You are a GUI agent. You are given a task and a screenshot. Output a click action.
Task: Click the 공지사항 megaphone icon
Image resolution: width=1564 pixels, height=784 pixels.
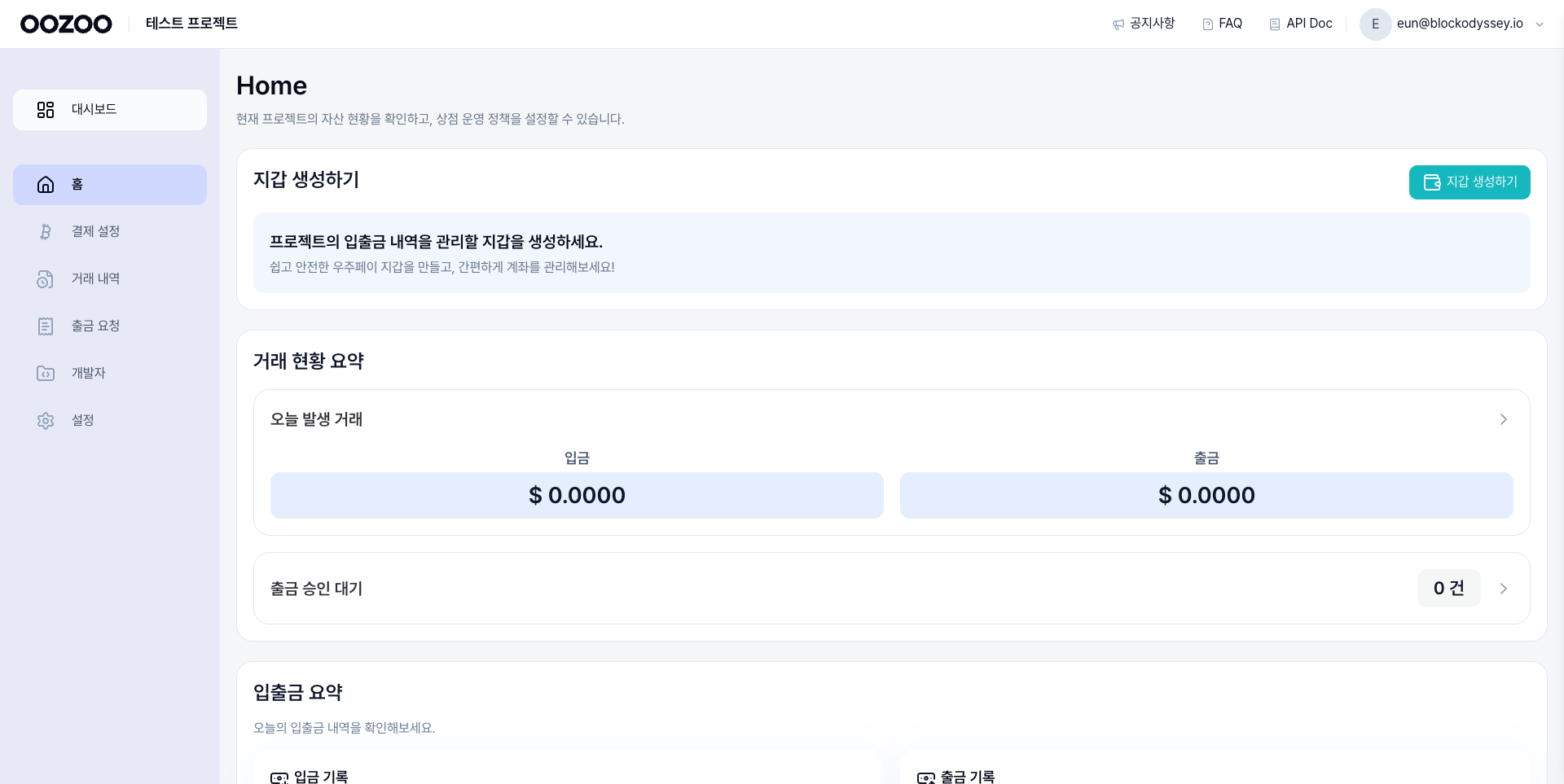point(1118,24)
